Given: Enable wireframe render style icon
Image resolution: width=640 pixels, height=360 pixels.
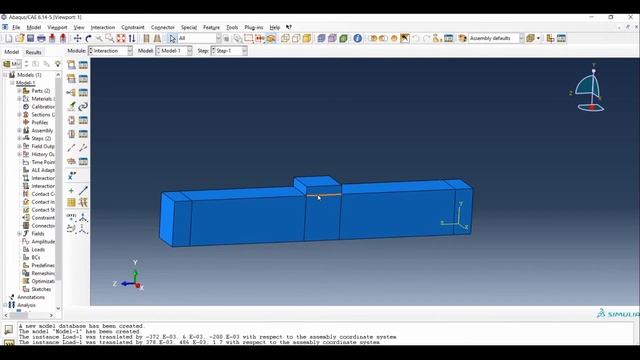Looking at the screenshot, I should click(285, 38).
